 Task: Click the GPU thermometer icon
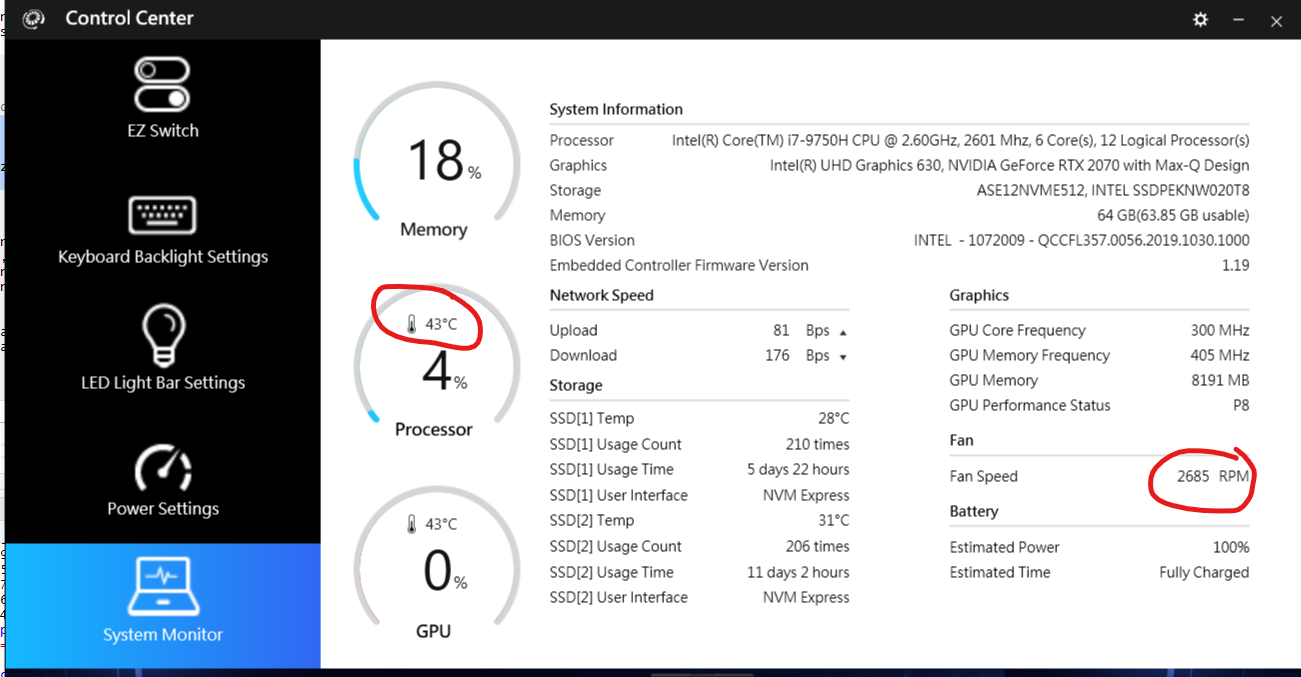(x=411, y=524)
